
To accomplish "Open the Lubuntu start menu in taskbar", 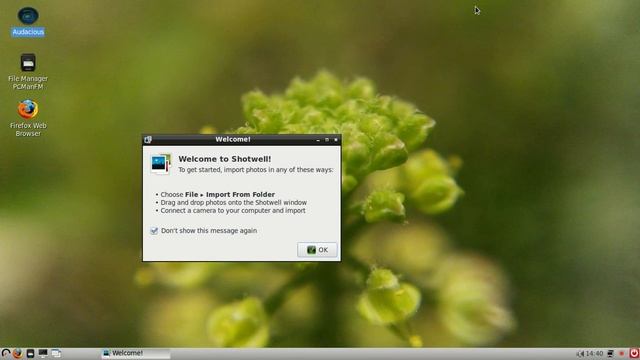I will pos(5,353).
